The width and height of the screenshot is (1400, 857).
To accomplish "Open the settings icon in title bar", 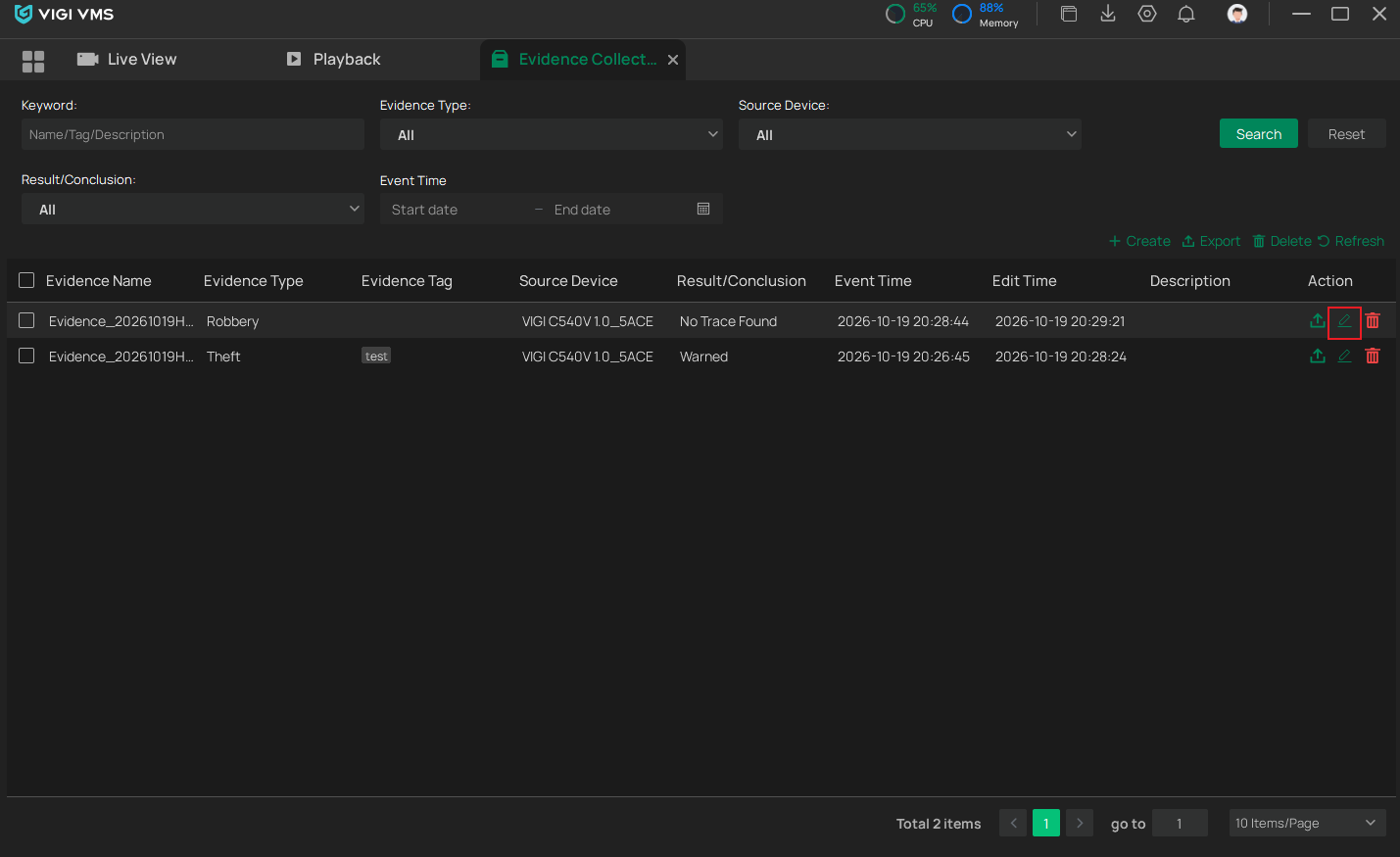I will click(x=1147, y=14).
